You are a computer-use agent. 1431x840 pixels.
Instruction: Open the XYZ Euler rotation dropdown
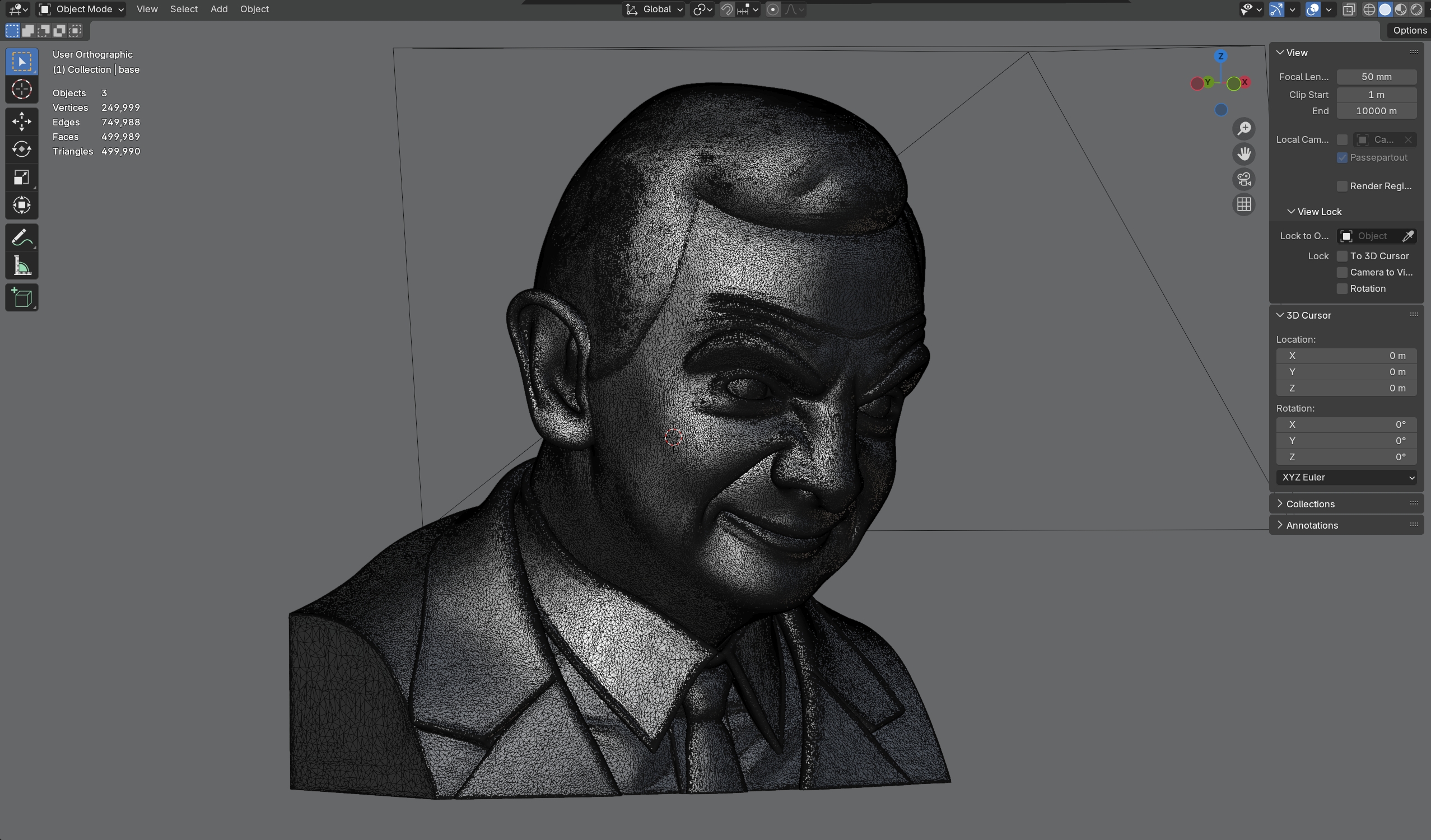click(1346, 477)
